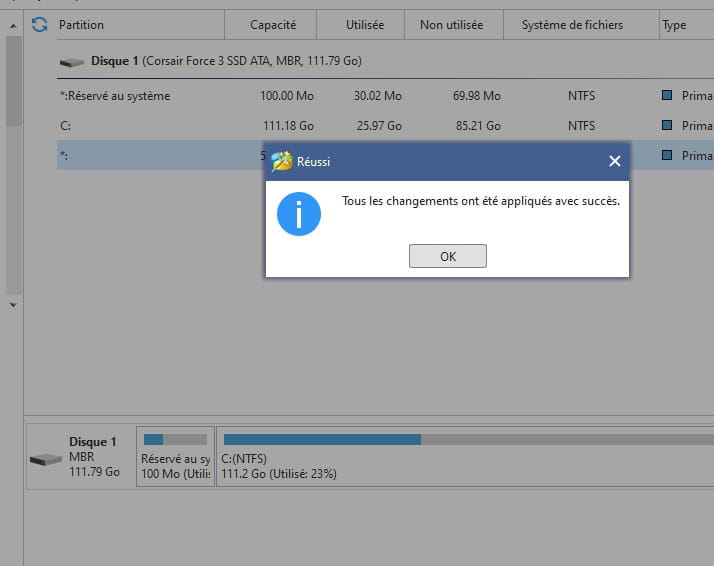Click the Type square on the selected *: row
Viewport: 714px width, 566px height.
tap(667, 156)
